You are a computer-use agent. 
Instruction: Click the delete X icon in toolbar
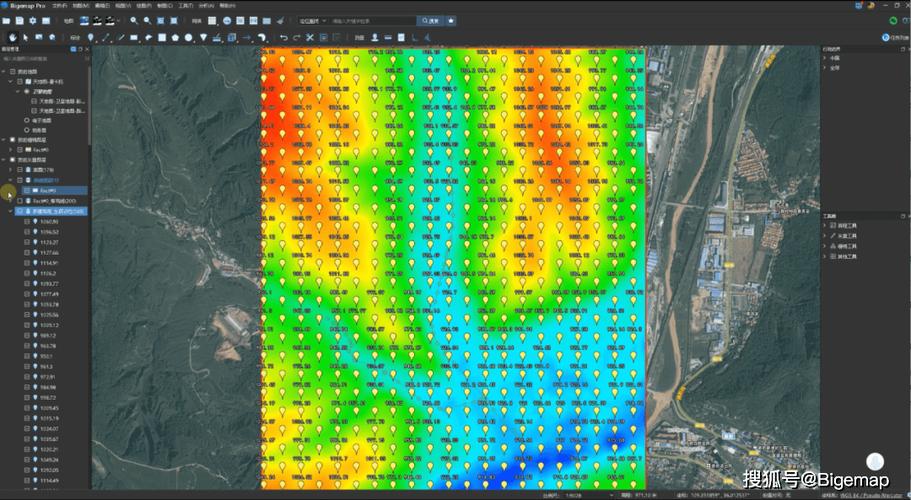click(x=310, y=37)
